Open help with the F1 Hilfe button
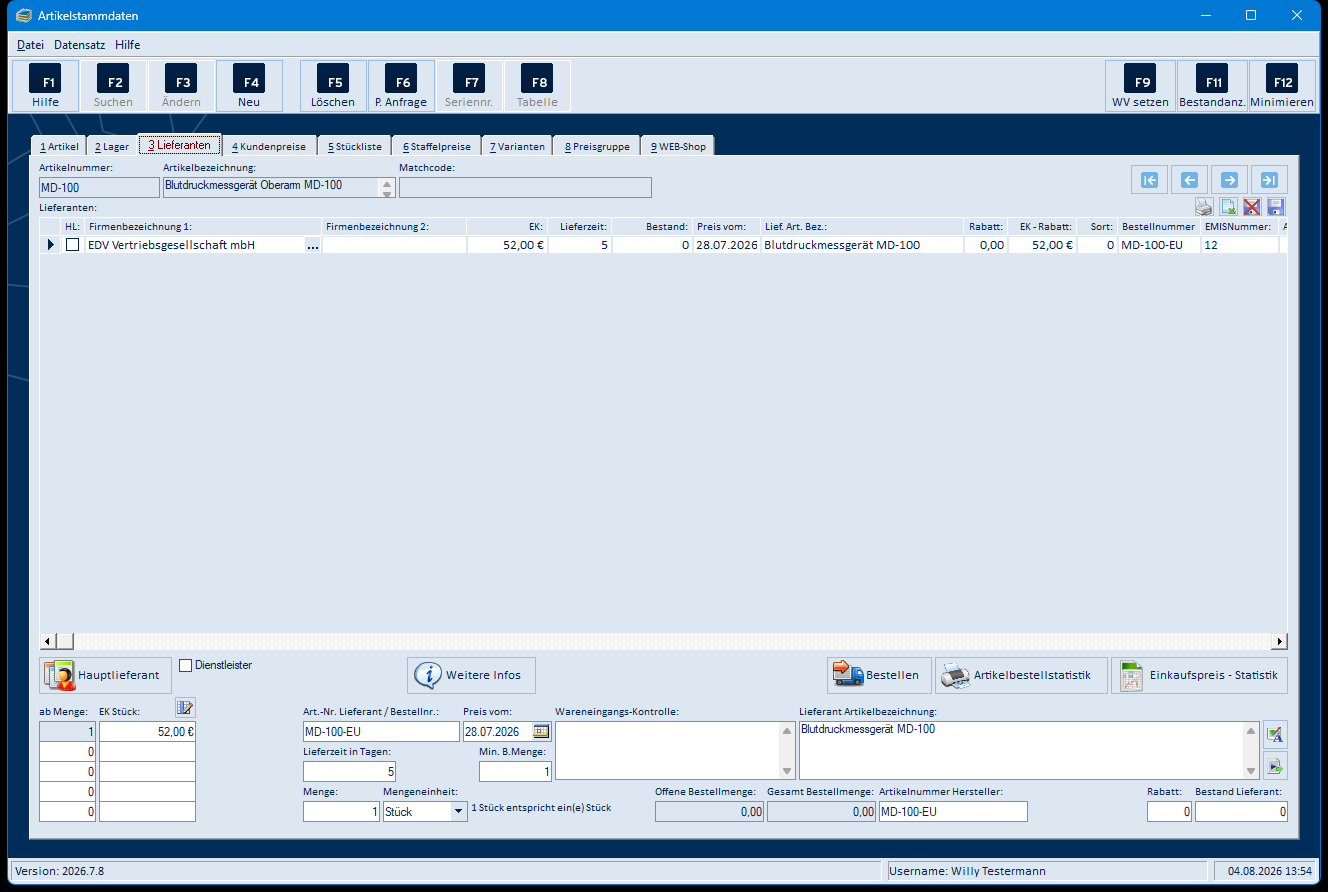Image resolution: width=1328 pixels, height=892 pixels. (x=45, y=86)
